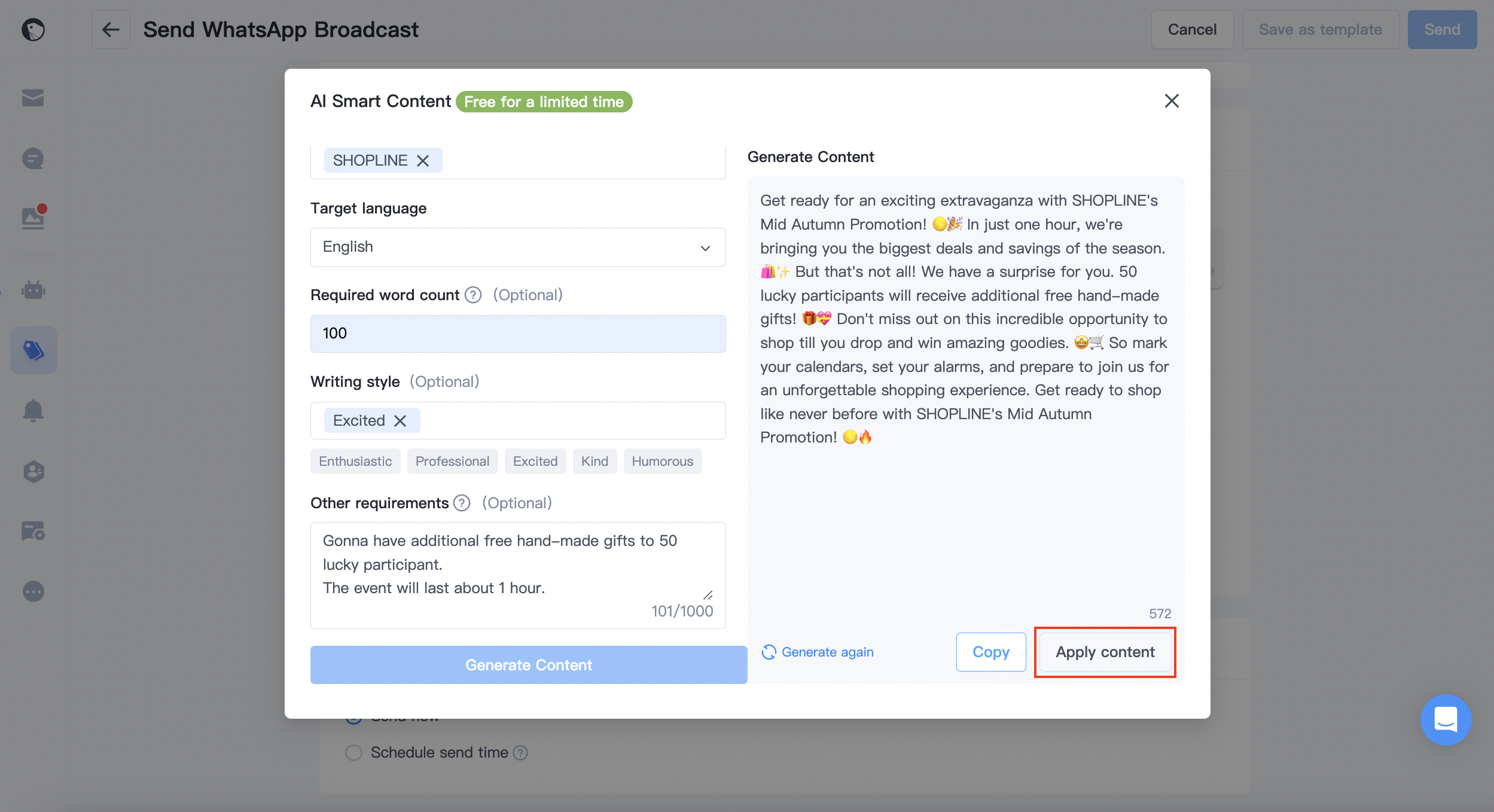Remove the SHOPLINE tag
Image resolution: width=1494 pixels, height=812 pixels.
pyautogui.click(x=423, y=161)
